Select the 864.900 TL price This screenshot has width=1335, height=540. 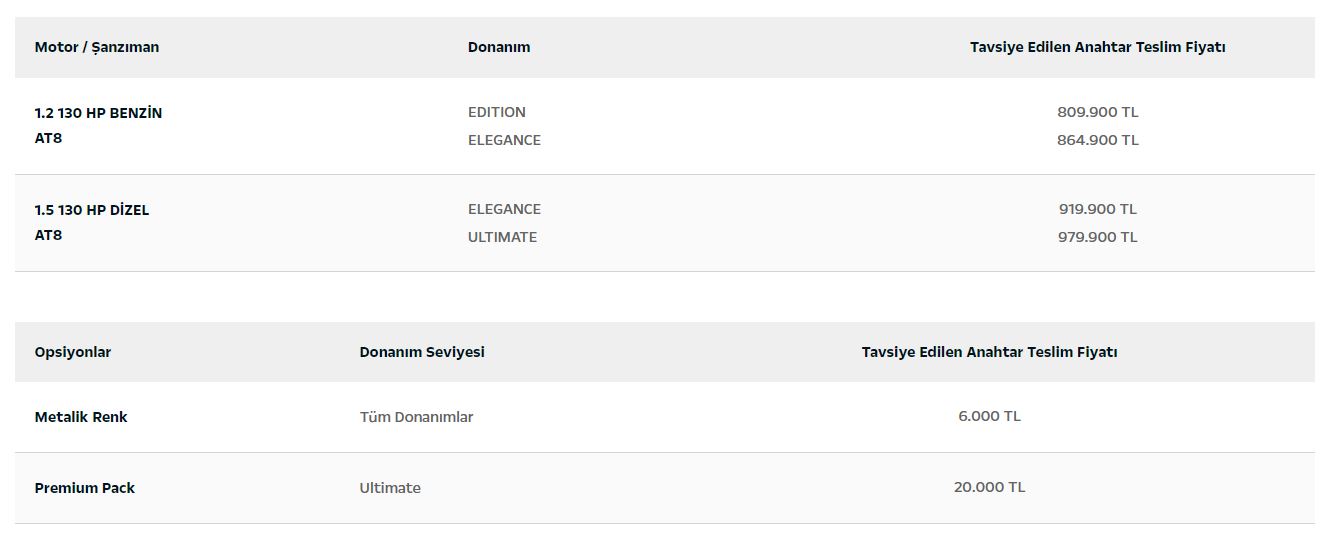point(1098,140)
